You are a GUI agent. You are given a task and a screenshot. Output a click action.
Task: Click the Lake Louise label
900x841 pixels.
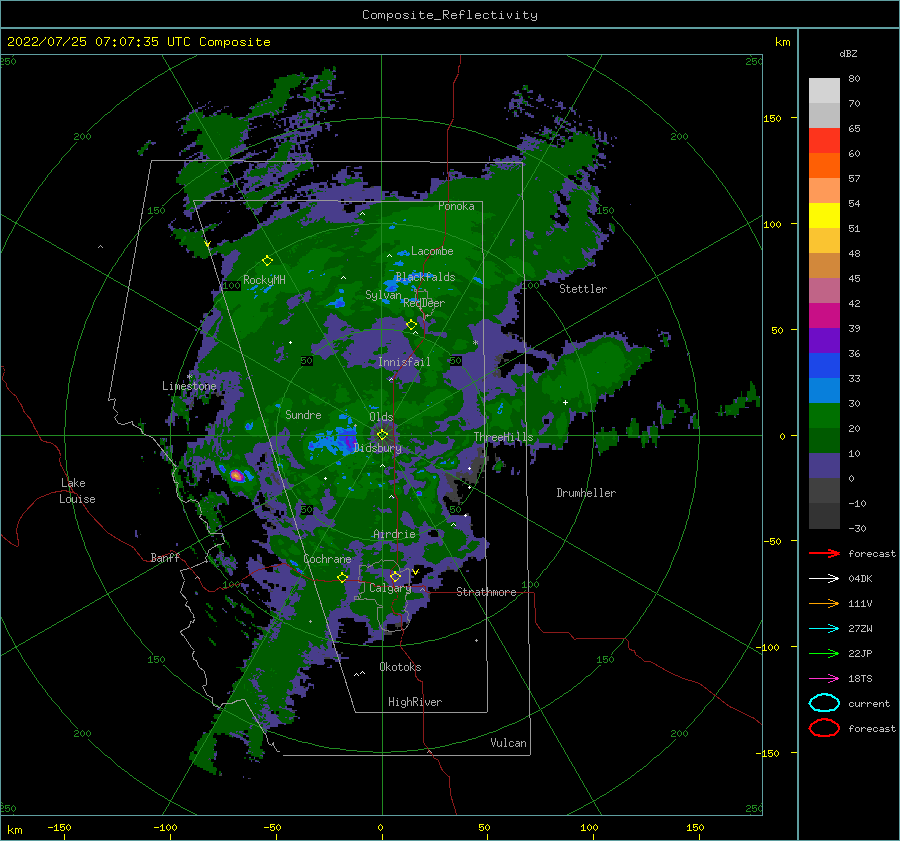[78, 491]
